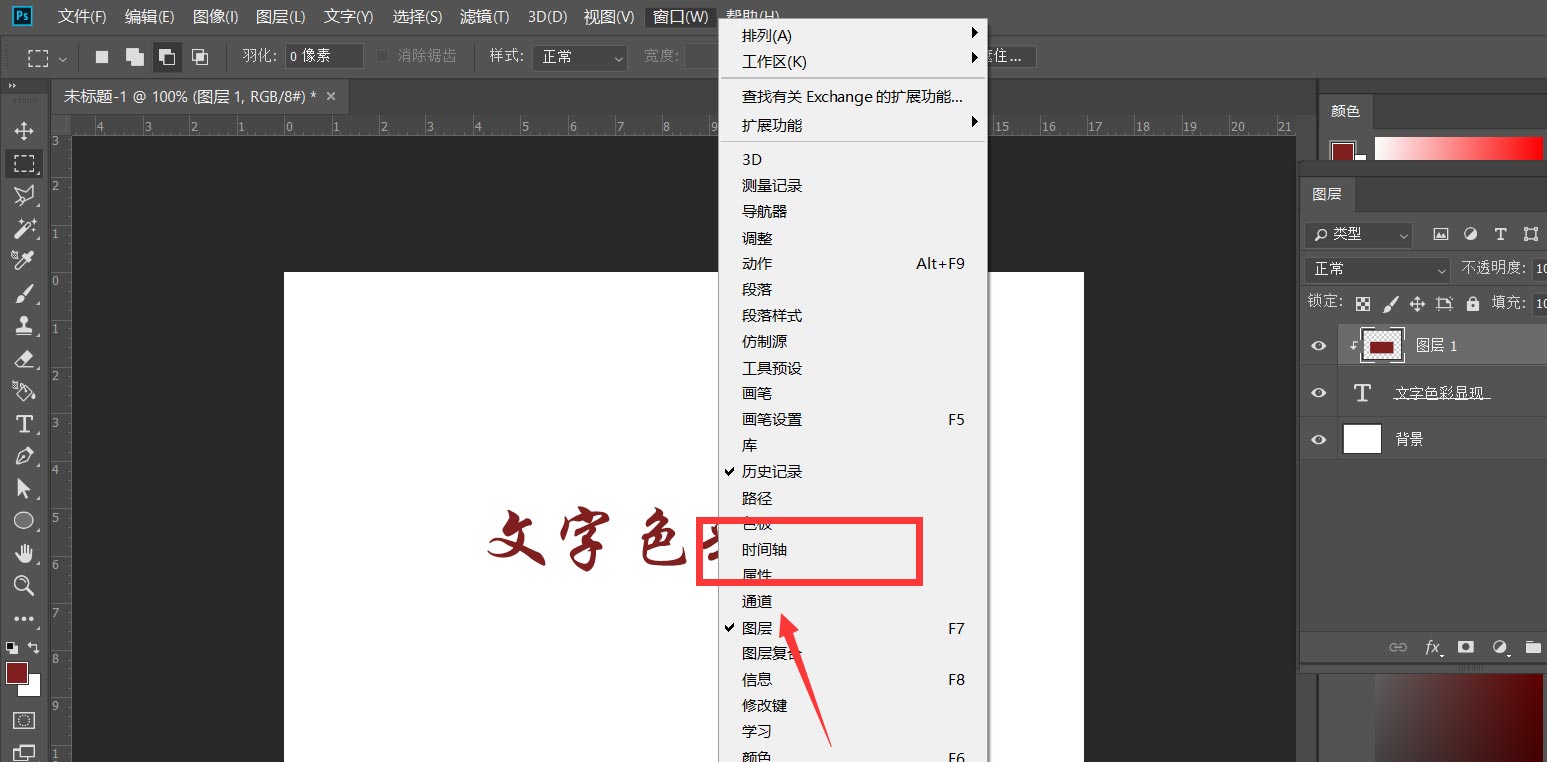Viewport: 1547px width, 762px height.
Task: Open the marquee tool preset picker arrow
Action: pos(63,58)
